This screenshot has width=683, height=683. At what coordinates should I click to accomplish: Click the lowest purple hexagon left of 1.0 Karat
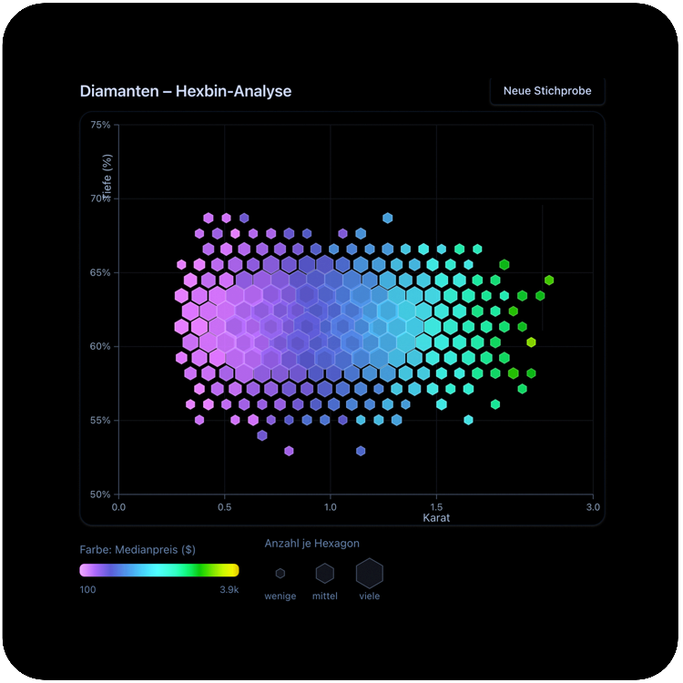click(x=289, y=451)
